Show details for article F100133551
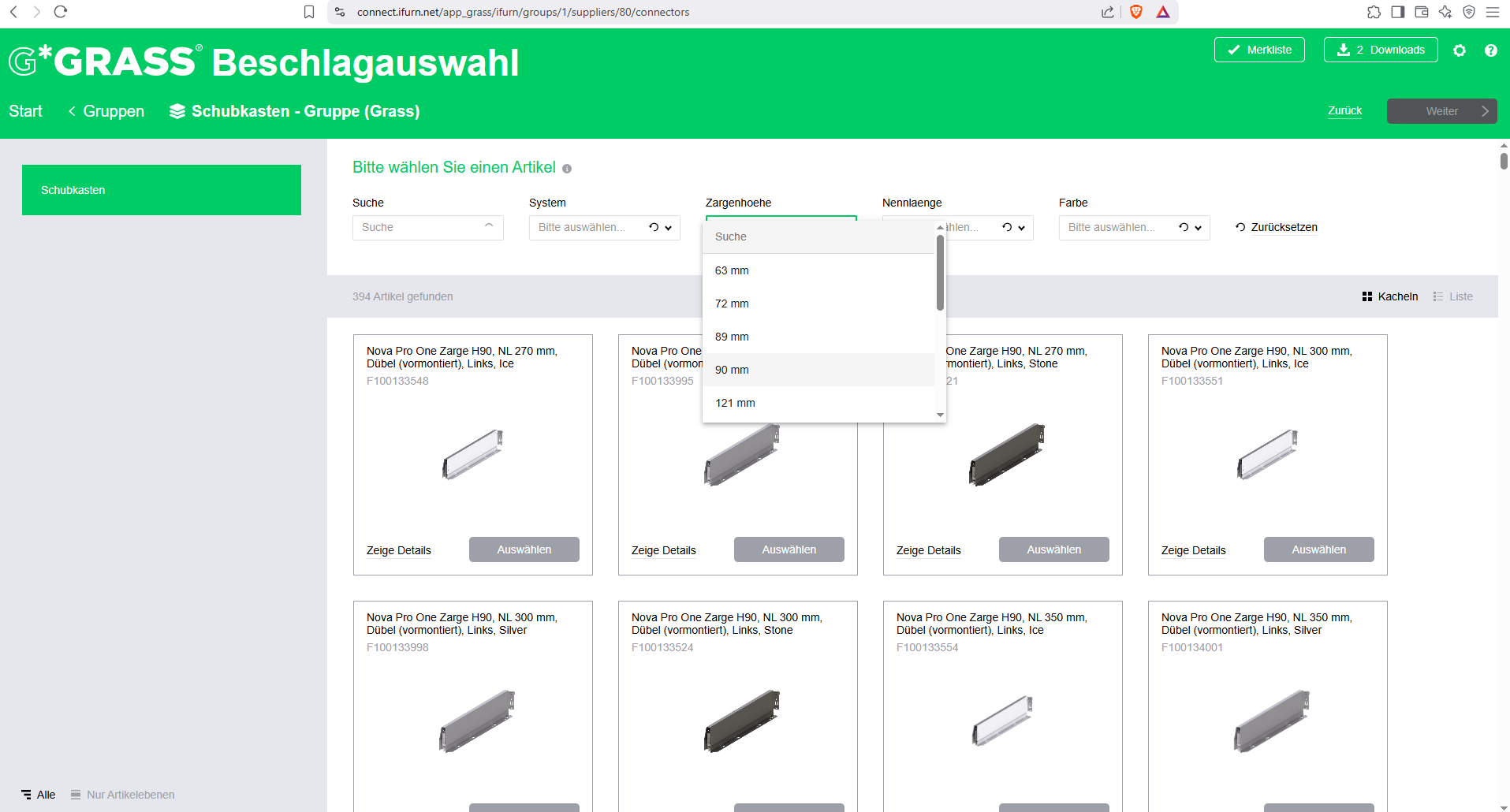The height and width of the screenshot is (812, 1510). tap(1194, 550)
